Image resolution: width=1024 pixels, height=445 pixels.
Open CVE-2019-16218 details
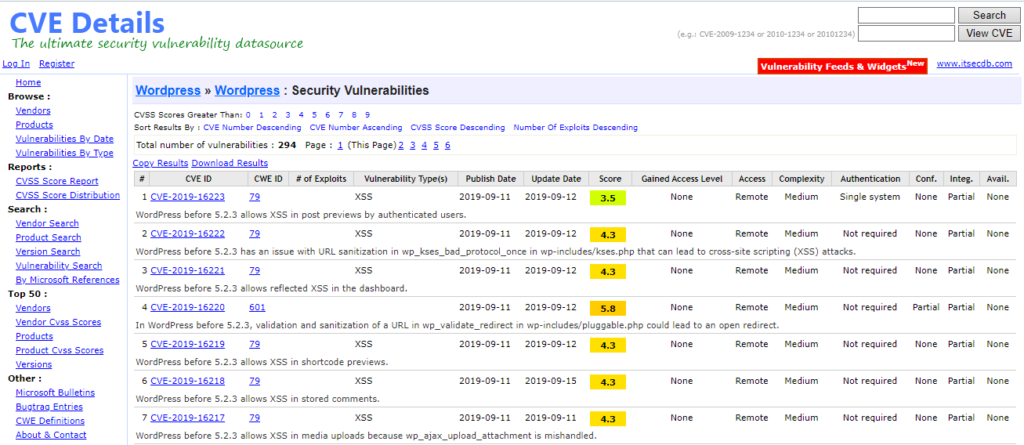(187, 380)
